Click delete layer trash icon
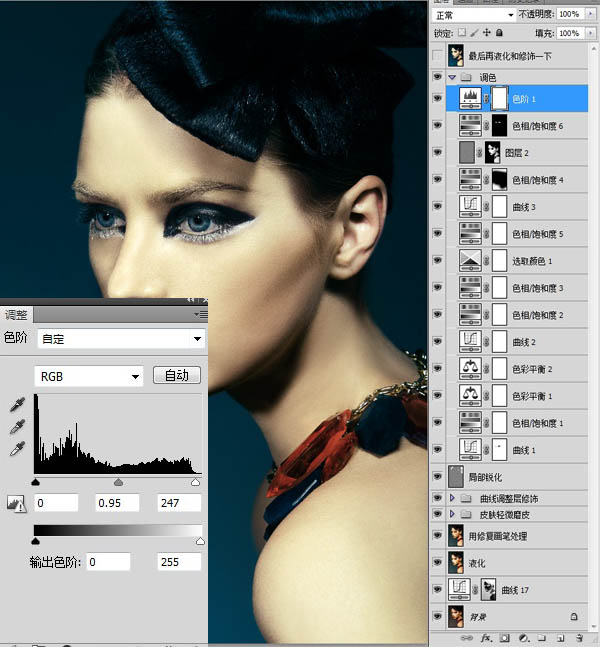 (x=579, y=638)
